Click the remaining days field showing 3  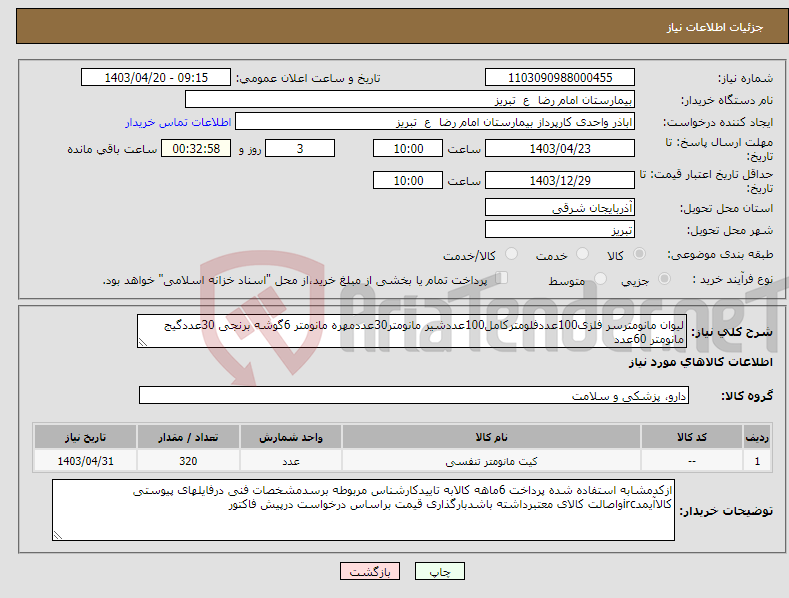(x=300, y=148)
